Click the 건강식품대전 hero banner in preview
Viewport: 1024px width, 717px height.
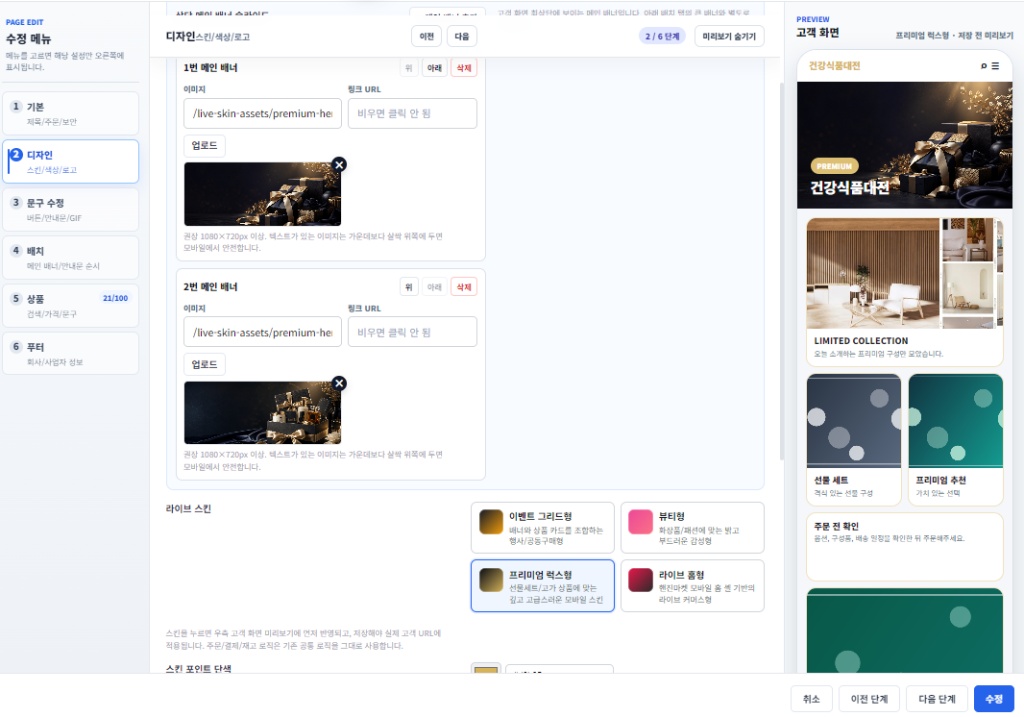[x=904, y=145]
